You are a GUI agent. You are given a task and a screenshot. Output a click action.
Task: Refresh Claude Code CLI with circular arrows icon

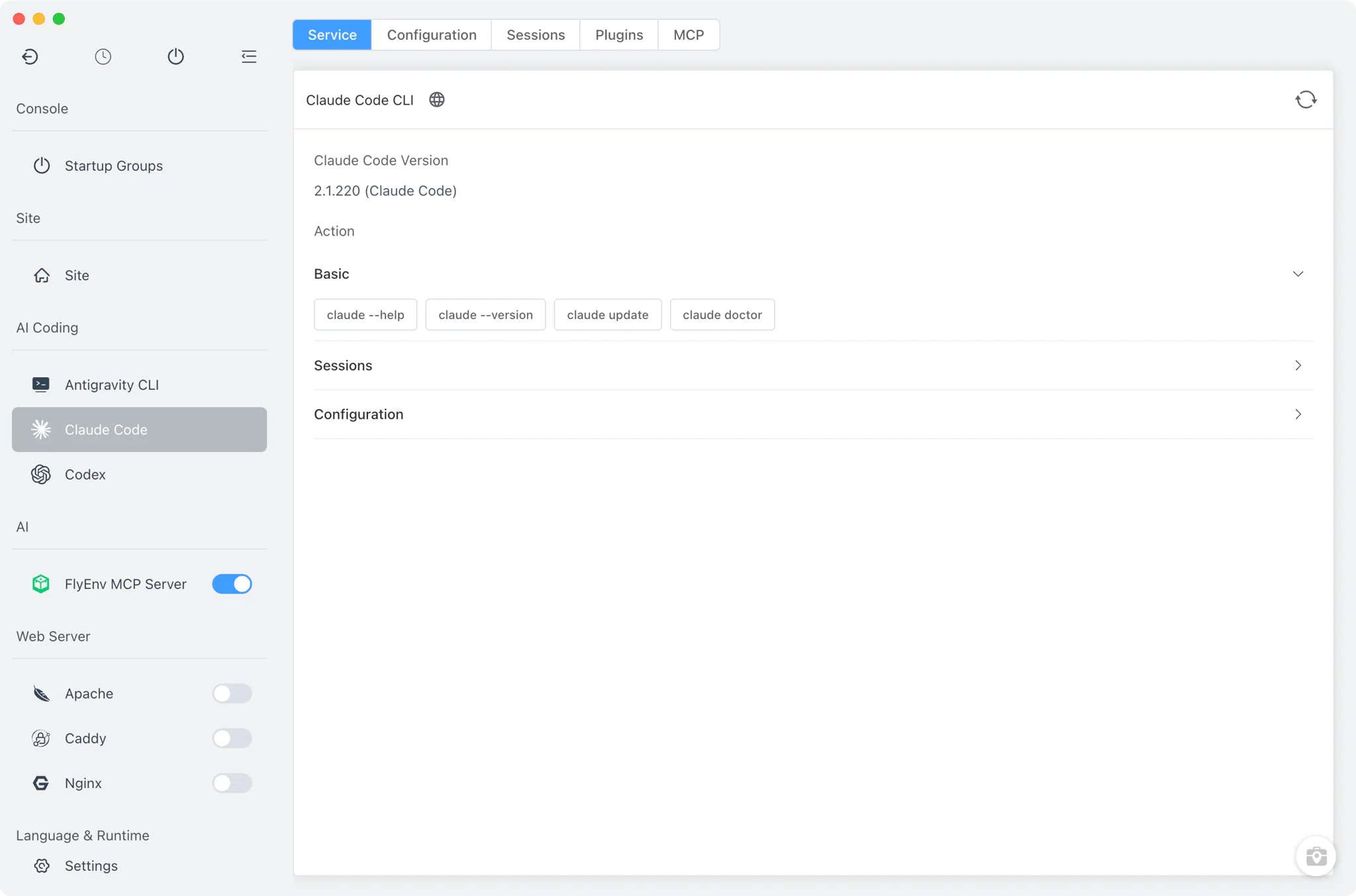pyautogui.click(x=1306, y=99)
